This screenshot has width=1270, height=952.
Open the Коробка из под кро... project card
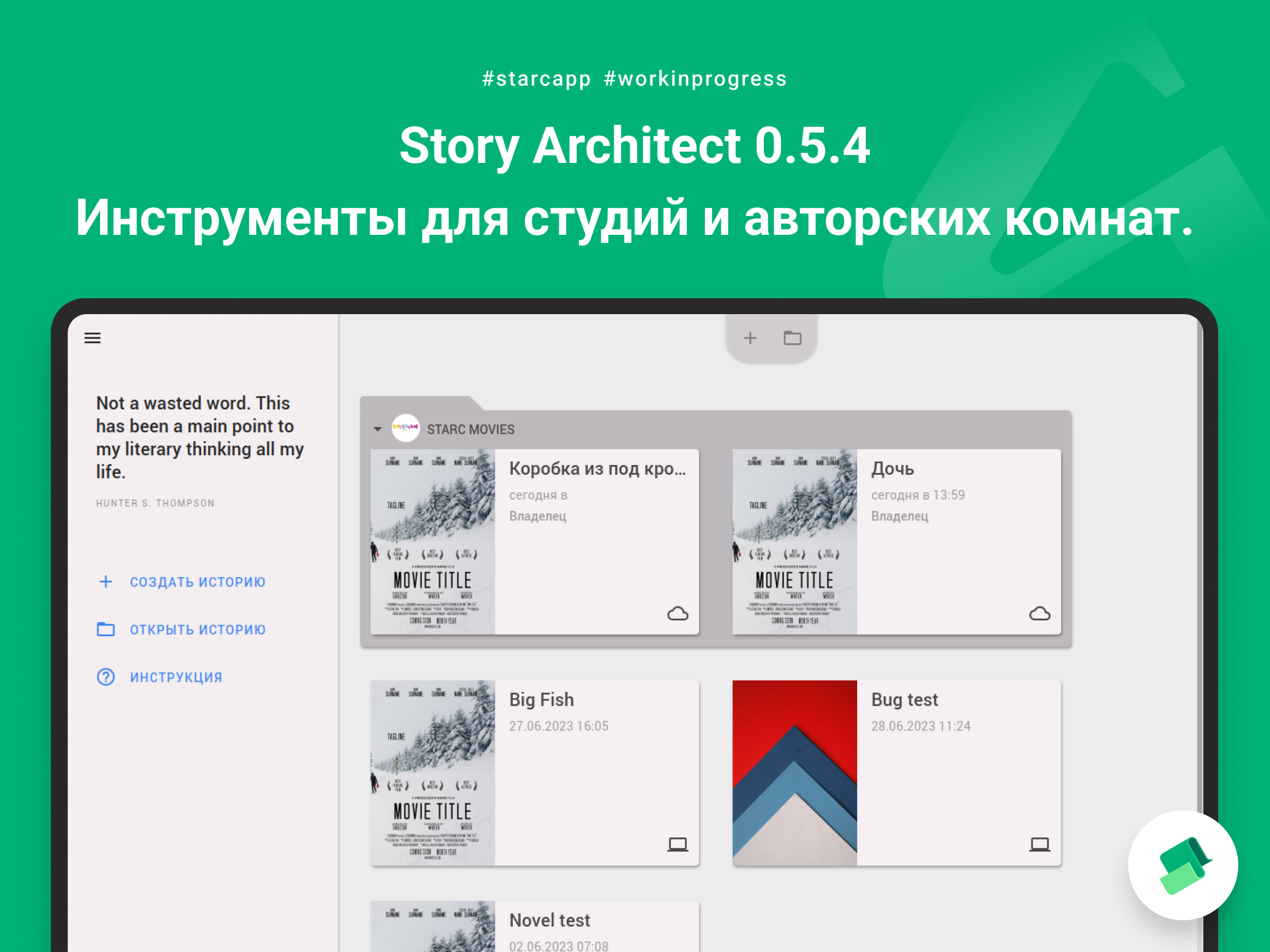click(x=534, y=542)
